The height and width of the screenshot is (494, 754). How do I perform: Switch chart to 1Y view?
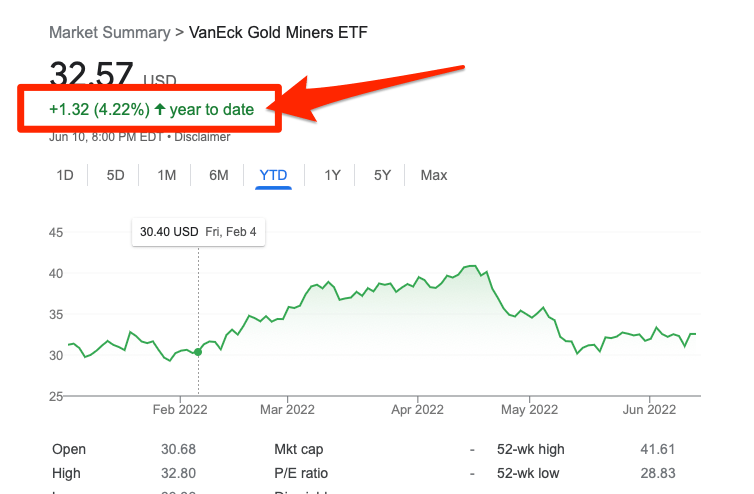point(333,175)
